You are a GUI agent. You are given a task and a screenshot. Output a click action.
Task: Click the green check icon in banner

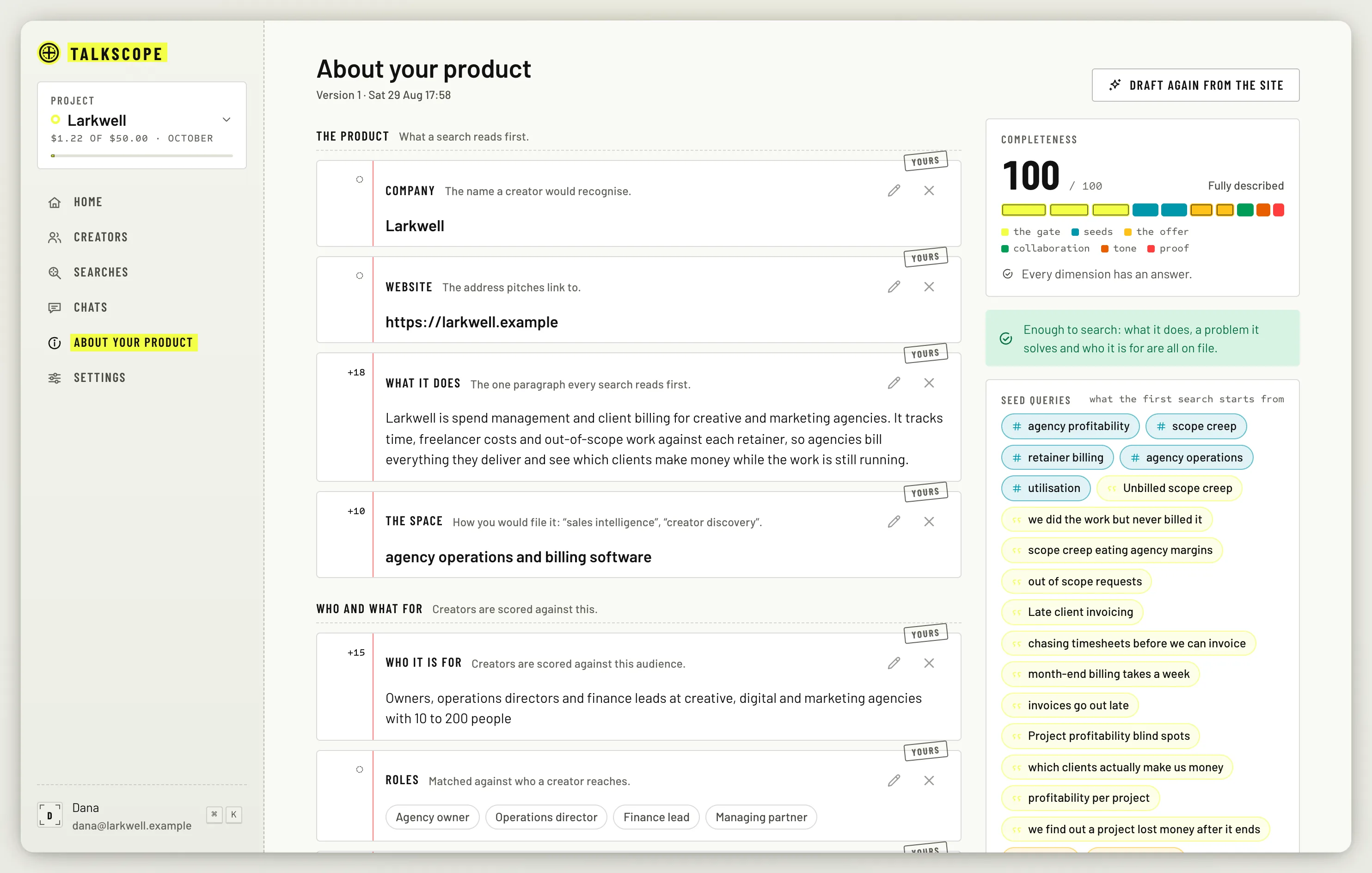click(1006, 338)
